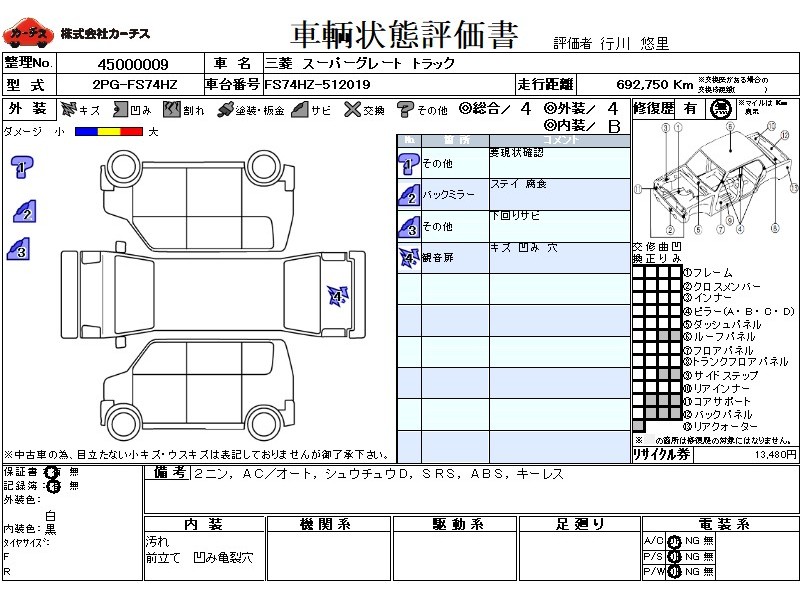Click the ◎内装 interior score B
Screen dimensions: 800x600
coord(614,126)
